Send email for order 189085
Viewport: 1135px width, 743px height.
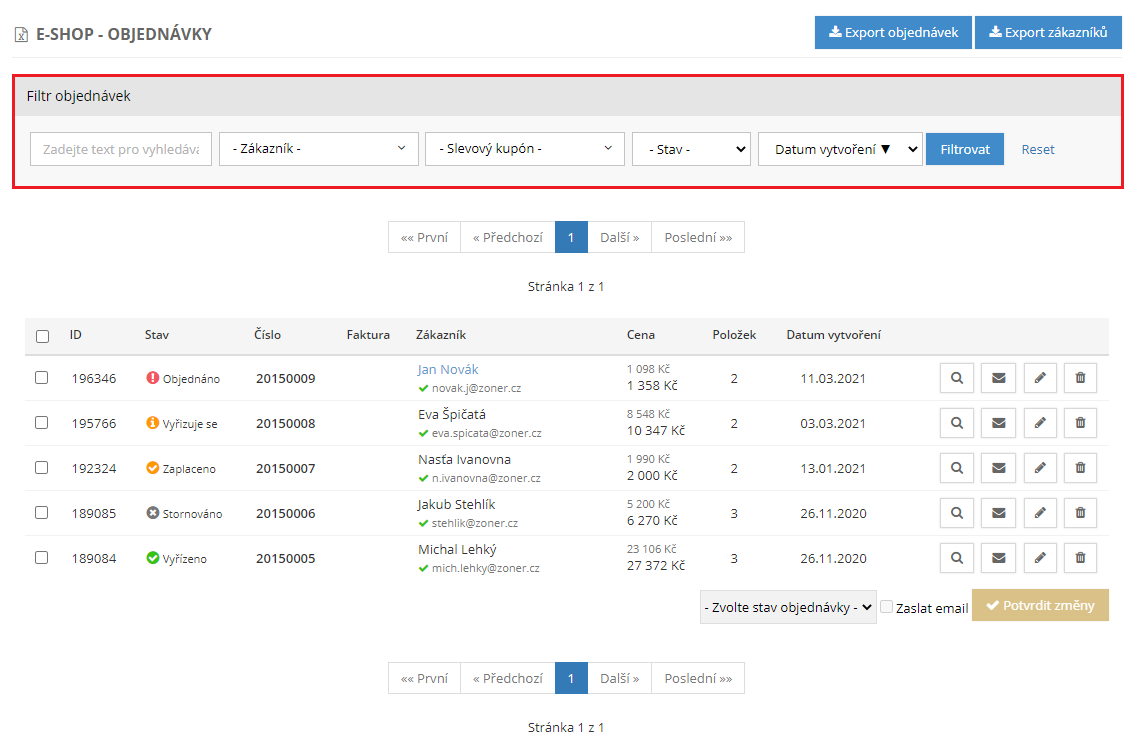[x=998, y=513]
